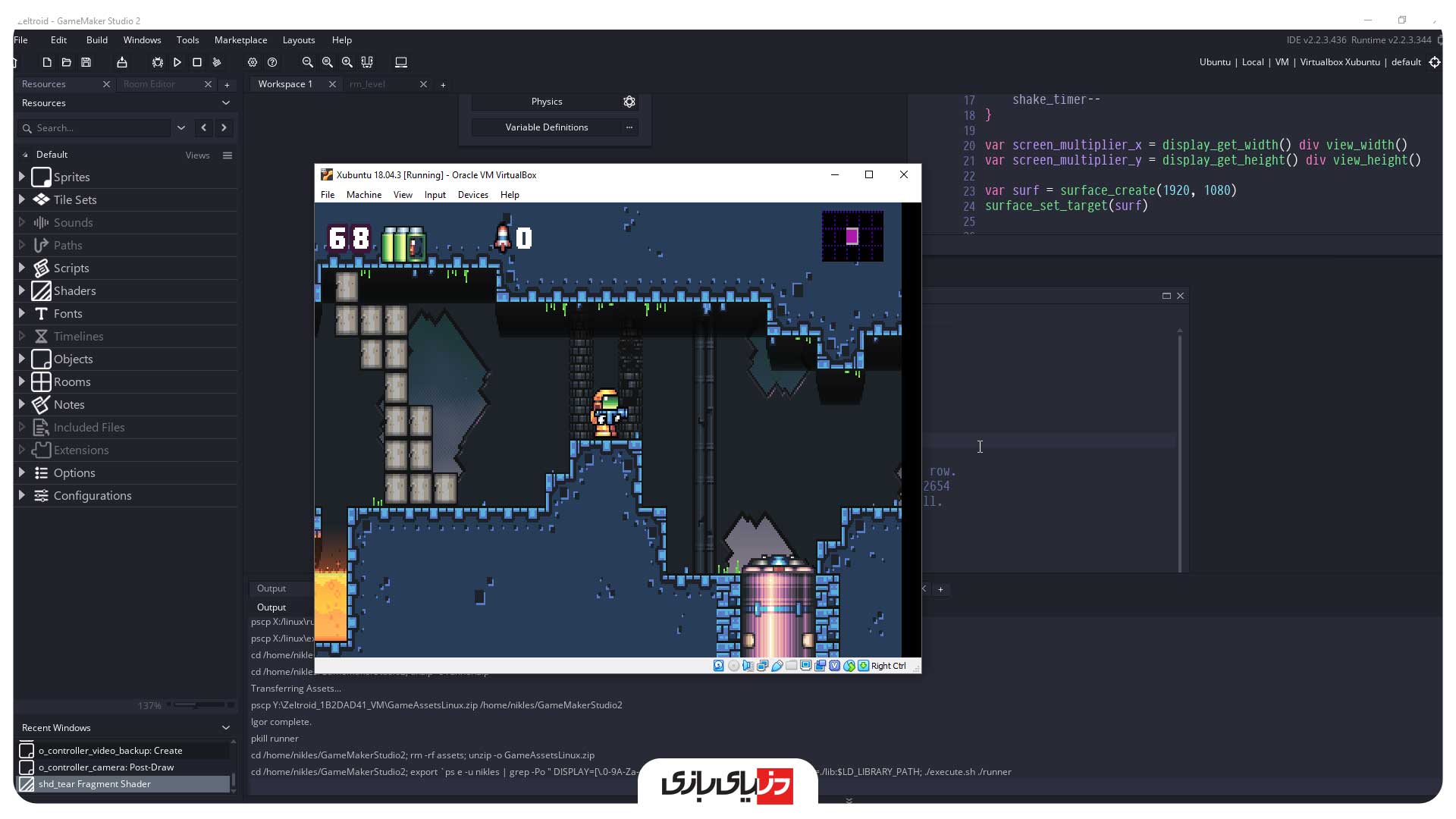
Task: Open Game Options gear in toolbar
Action: [253, 62]
